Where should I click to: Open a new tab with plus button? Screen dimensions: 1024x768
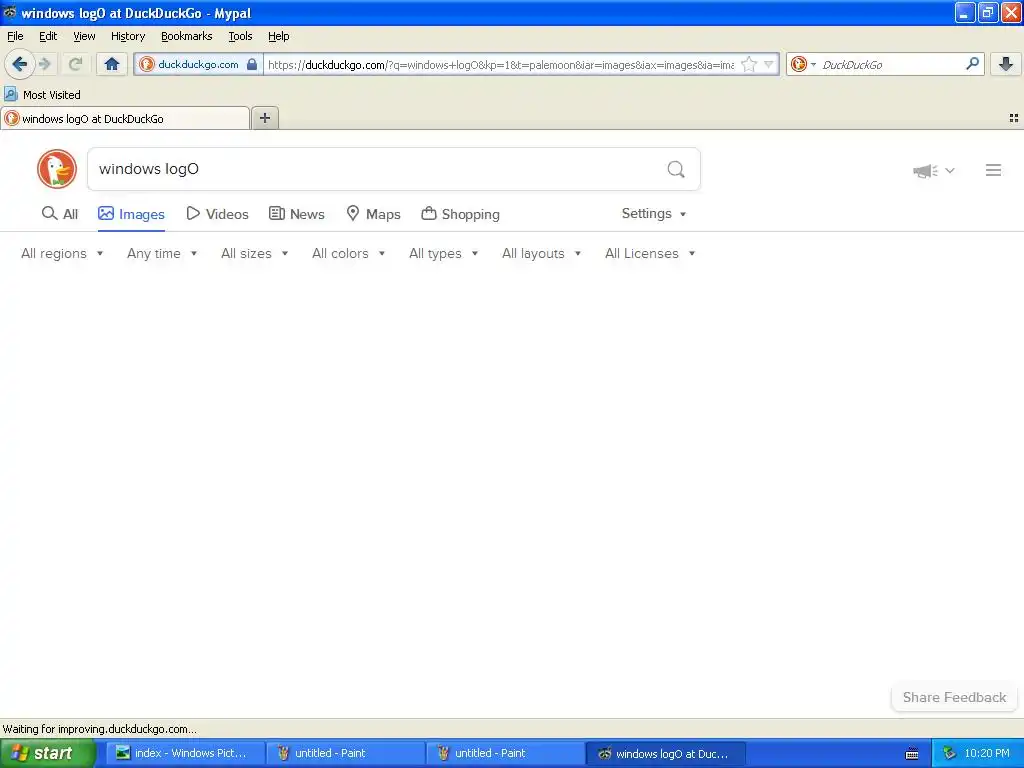click(x=264, y=118)
